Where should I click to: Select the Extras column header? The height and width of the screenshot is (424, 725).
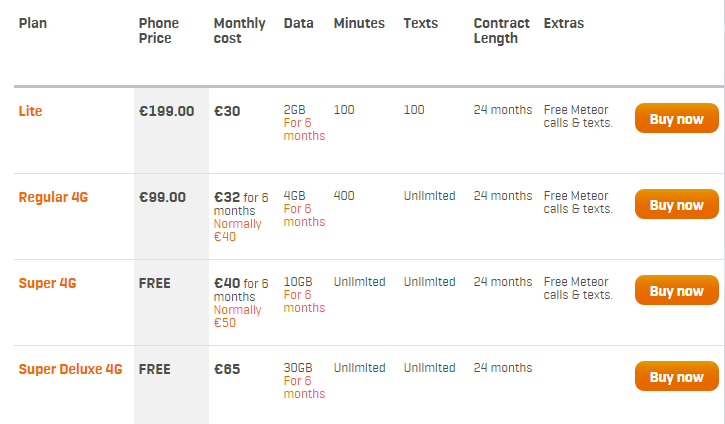(x=564, y=23)
